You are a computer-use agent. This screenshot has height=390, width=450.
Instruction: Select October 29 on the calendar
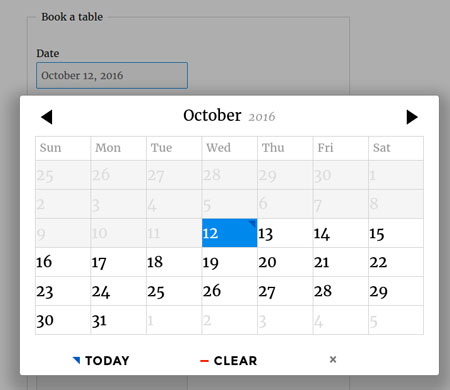[396, 291]
